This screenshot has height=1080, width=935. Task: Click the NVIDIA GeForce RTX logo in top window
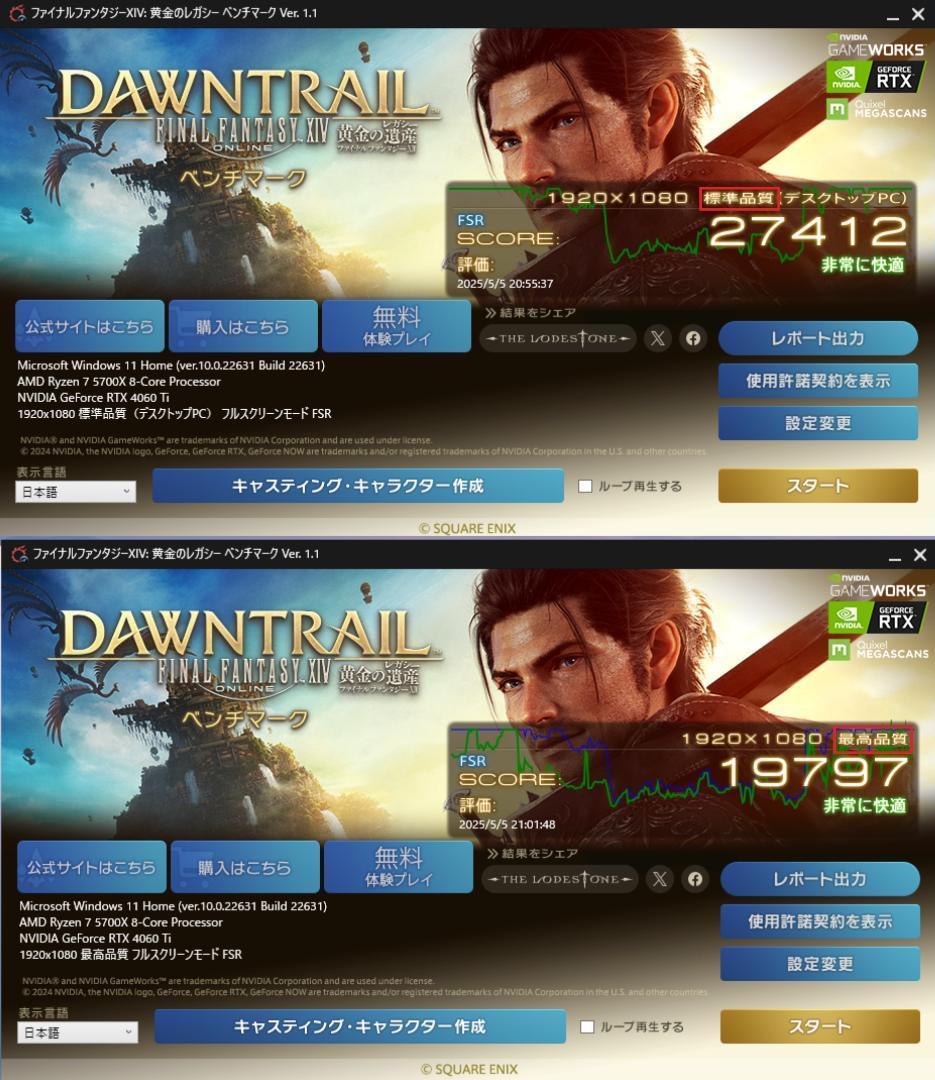tap(875, 76)
